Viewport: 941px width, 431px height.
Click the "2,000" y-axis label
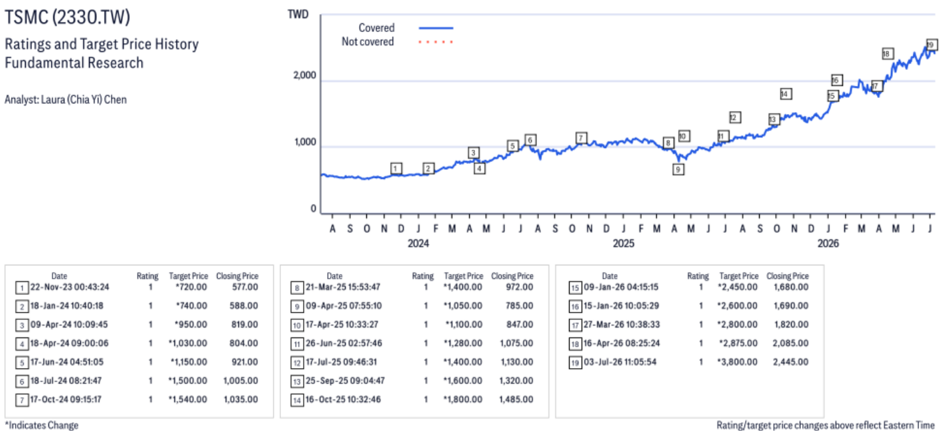pos(305,76)
